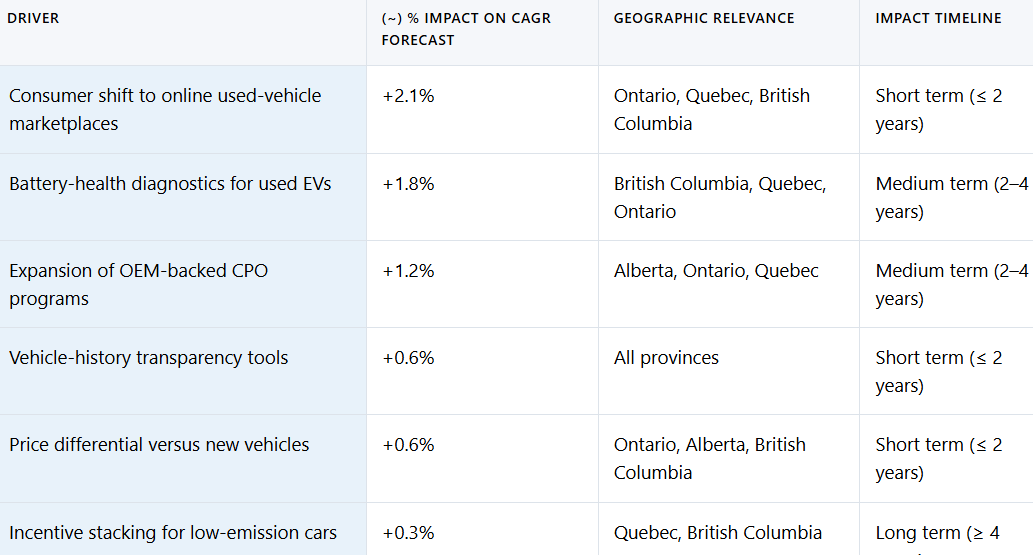Click the Quebec, British Columbia cell
This screenshot has width=1033, height=555.
(x=717, y=533)
